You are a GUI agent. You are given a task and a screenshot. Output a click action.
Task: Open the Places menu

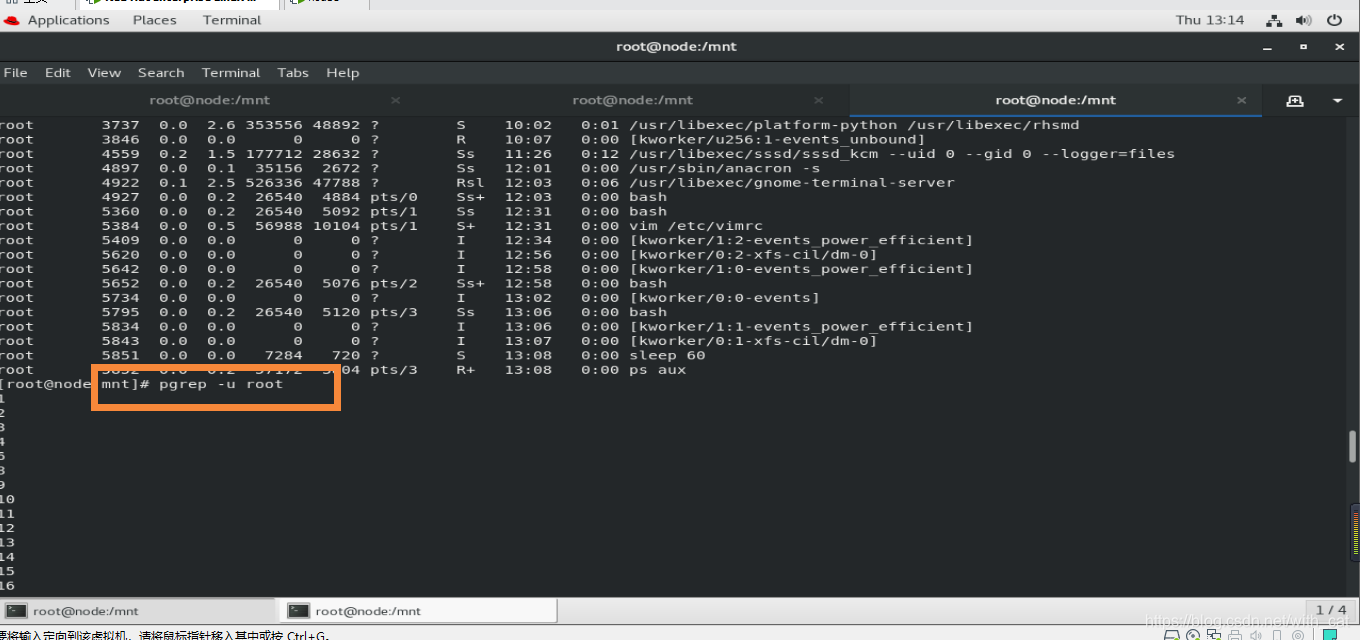coord(154,20)
